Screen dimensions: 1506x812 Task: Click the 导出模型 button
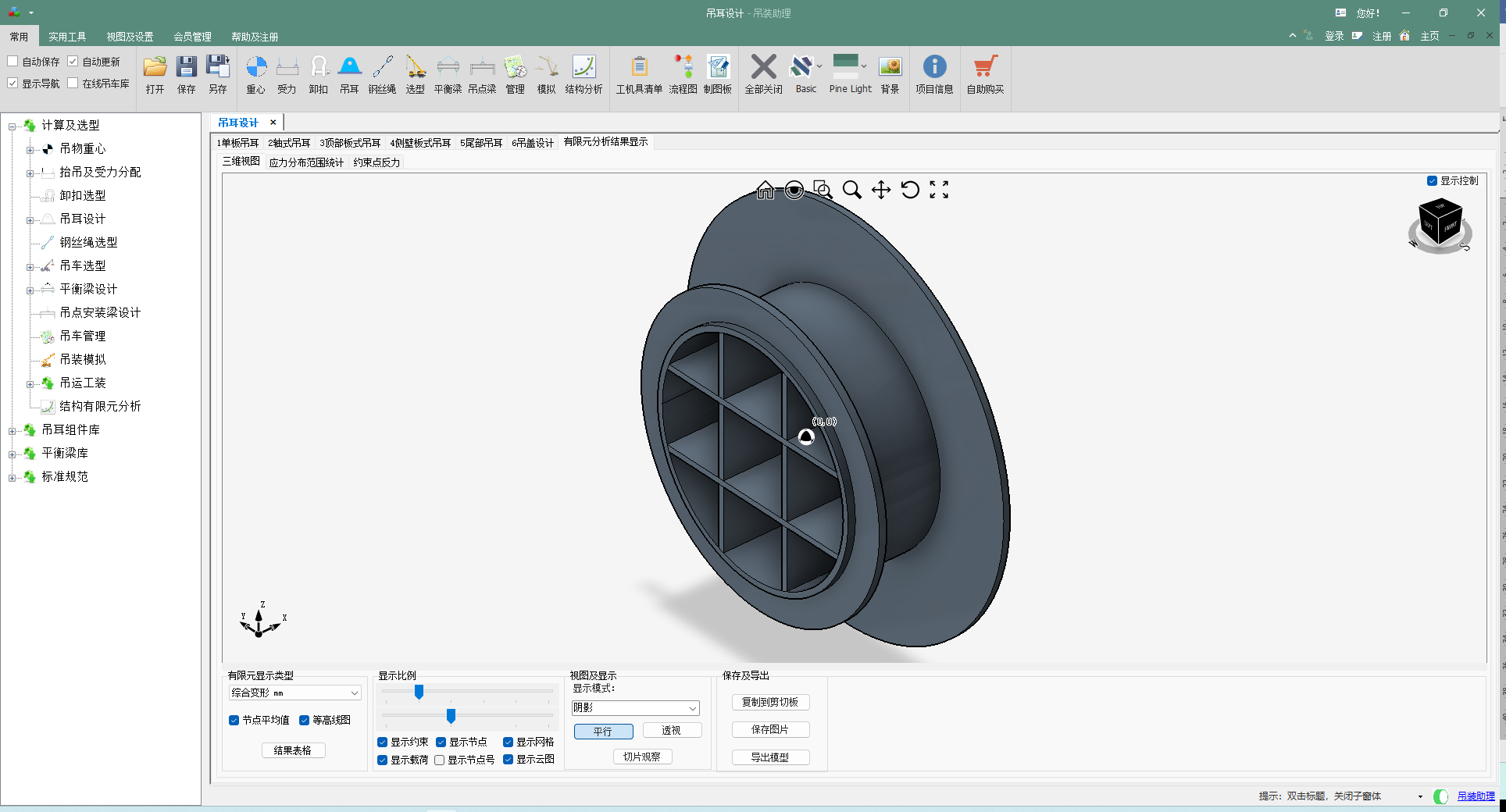[770, 757]
